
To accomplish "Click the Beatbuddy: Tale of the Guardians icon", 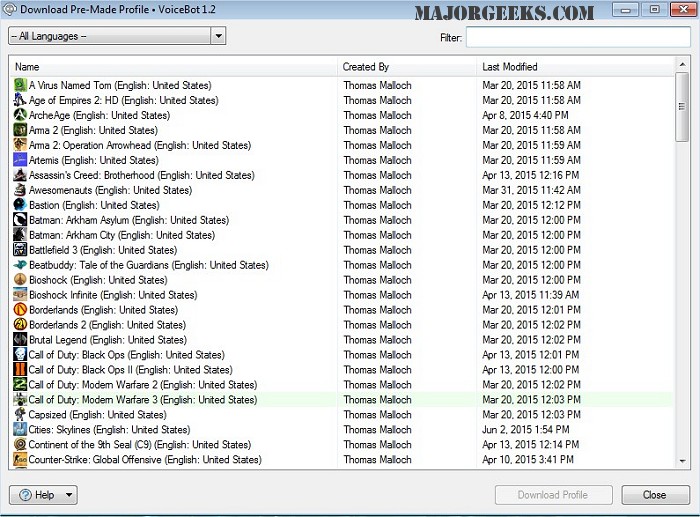I will (20, 265).
